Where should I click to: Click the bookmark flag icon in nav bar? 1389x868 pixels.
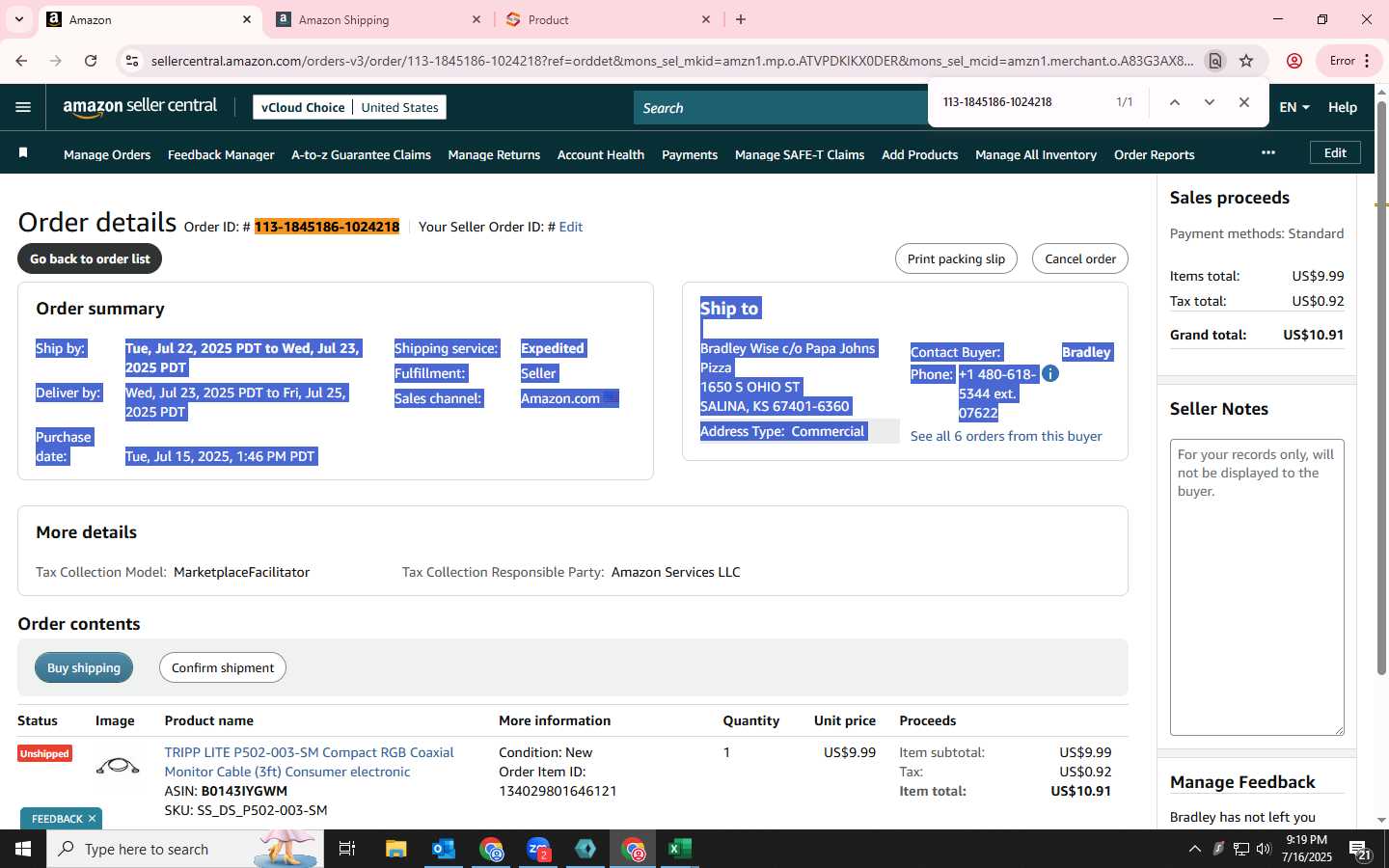click(x=23, y=153)
